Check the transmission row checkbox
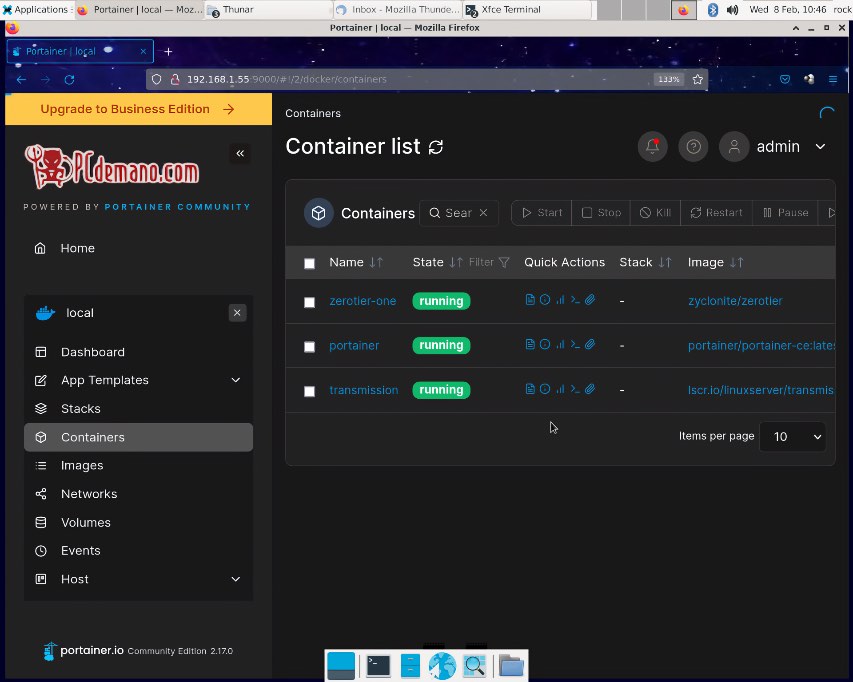Screen dimensions: 853x682 click(309, 392)
